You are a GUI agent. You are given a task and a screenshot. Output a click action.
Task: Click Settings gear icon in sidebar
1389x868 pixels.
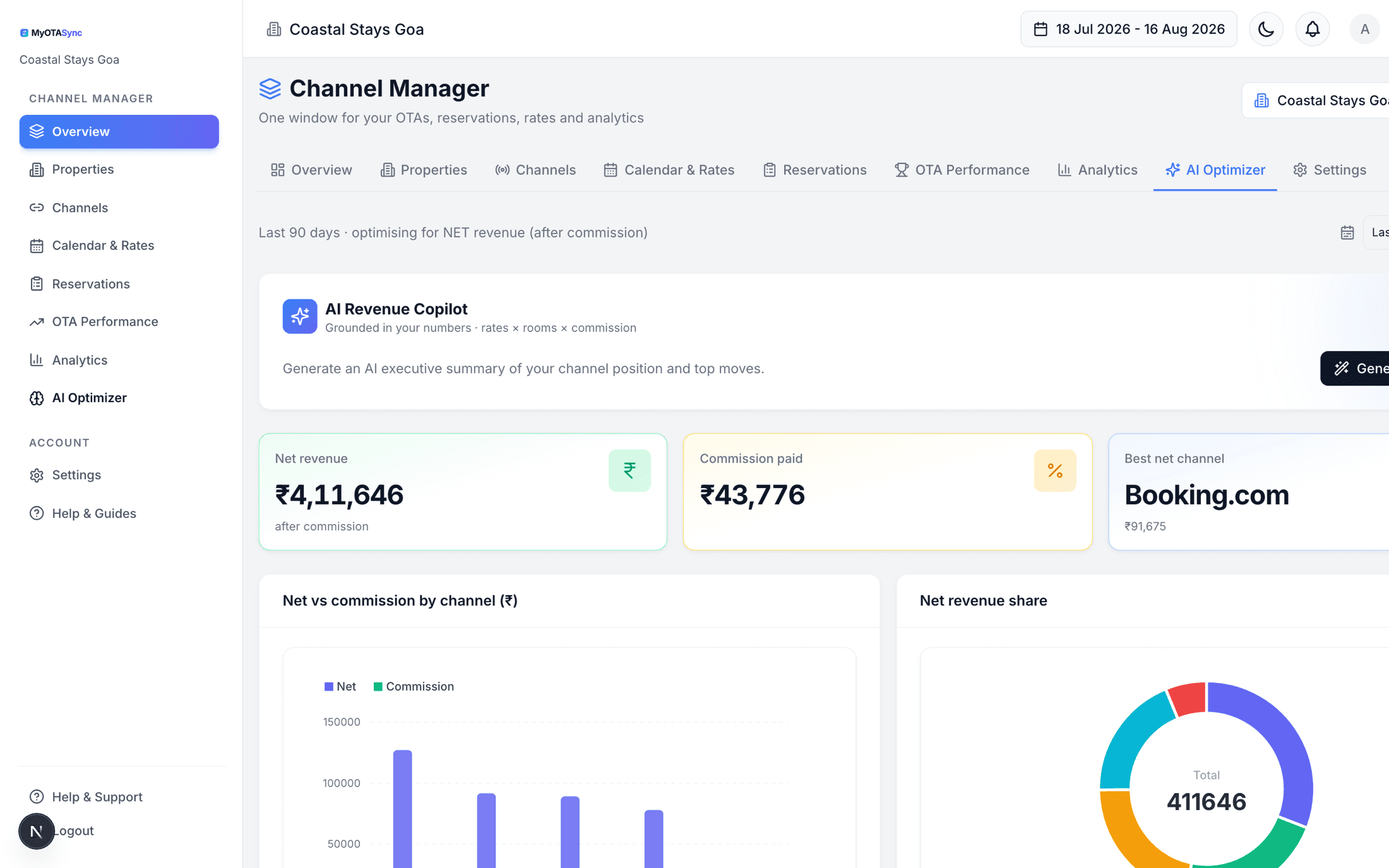(37, 475)
